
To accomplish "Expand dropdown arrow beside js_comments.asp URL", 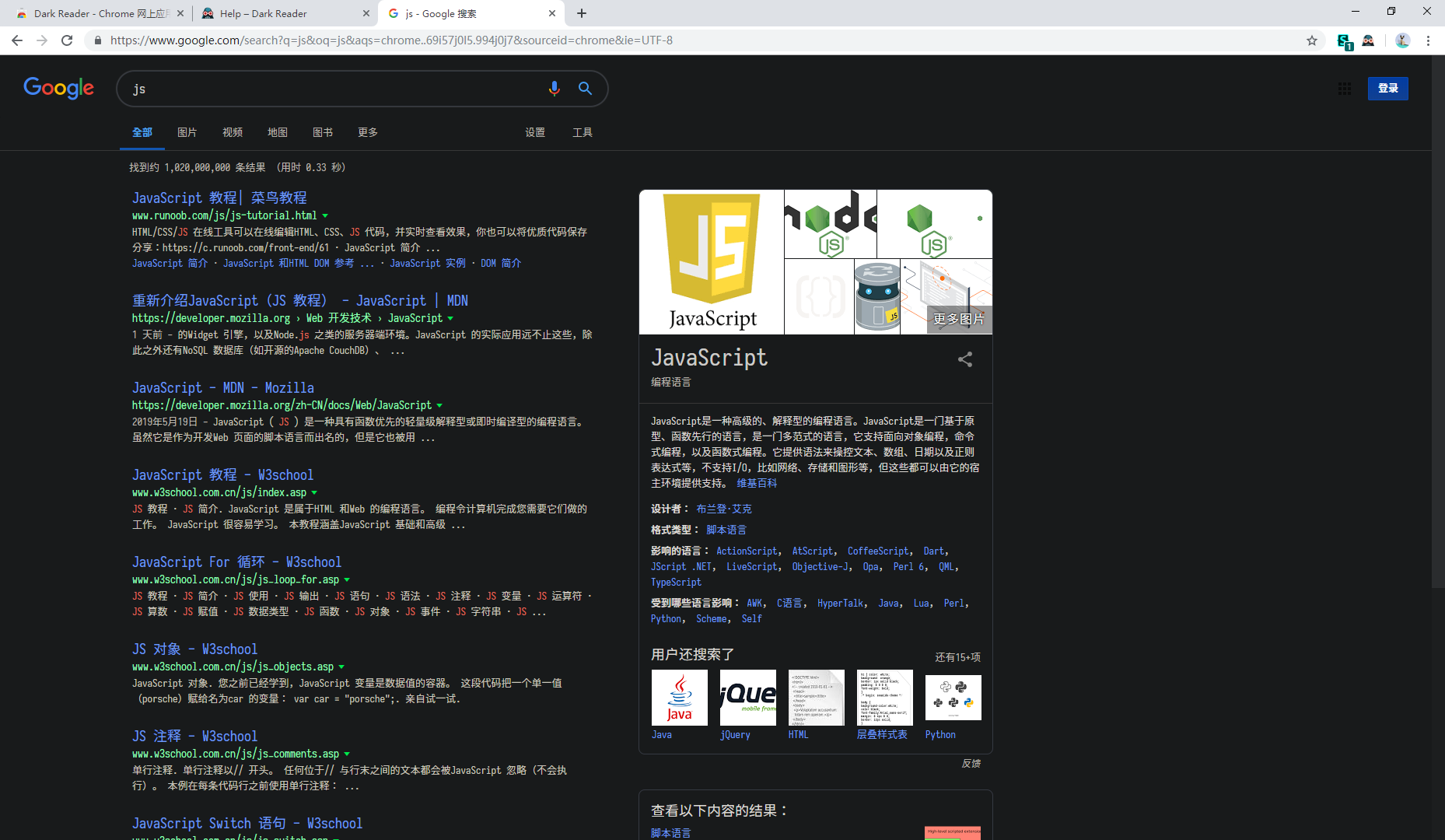I will pos(347,754).
